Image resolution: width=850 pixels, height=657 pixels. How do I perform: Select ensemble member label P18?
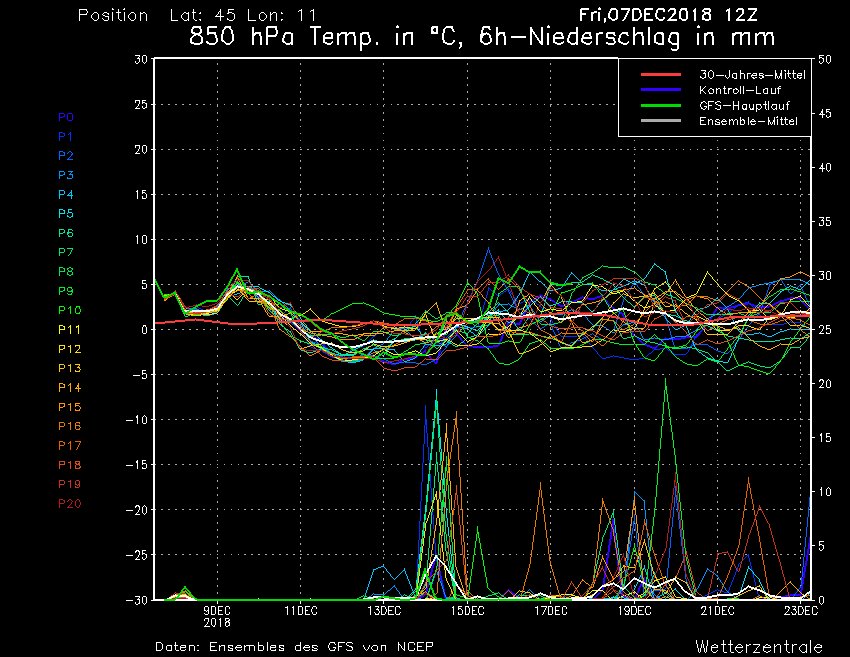[x=69, y=465]
